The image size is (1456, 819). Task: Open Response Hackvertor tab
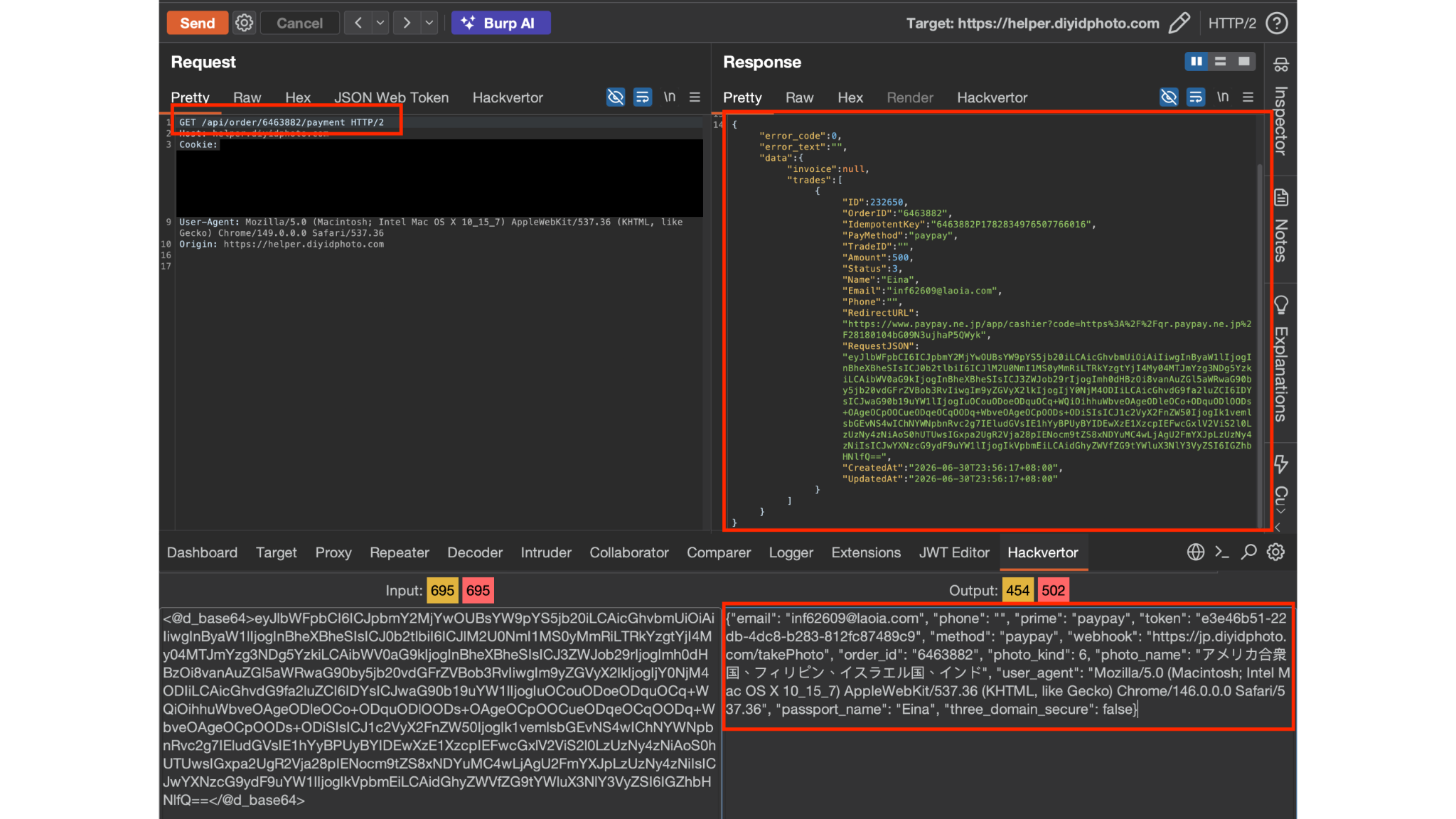[992, 97]
